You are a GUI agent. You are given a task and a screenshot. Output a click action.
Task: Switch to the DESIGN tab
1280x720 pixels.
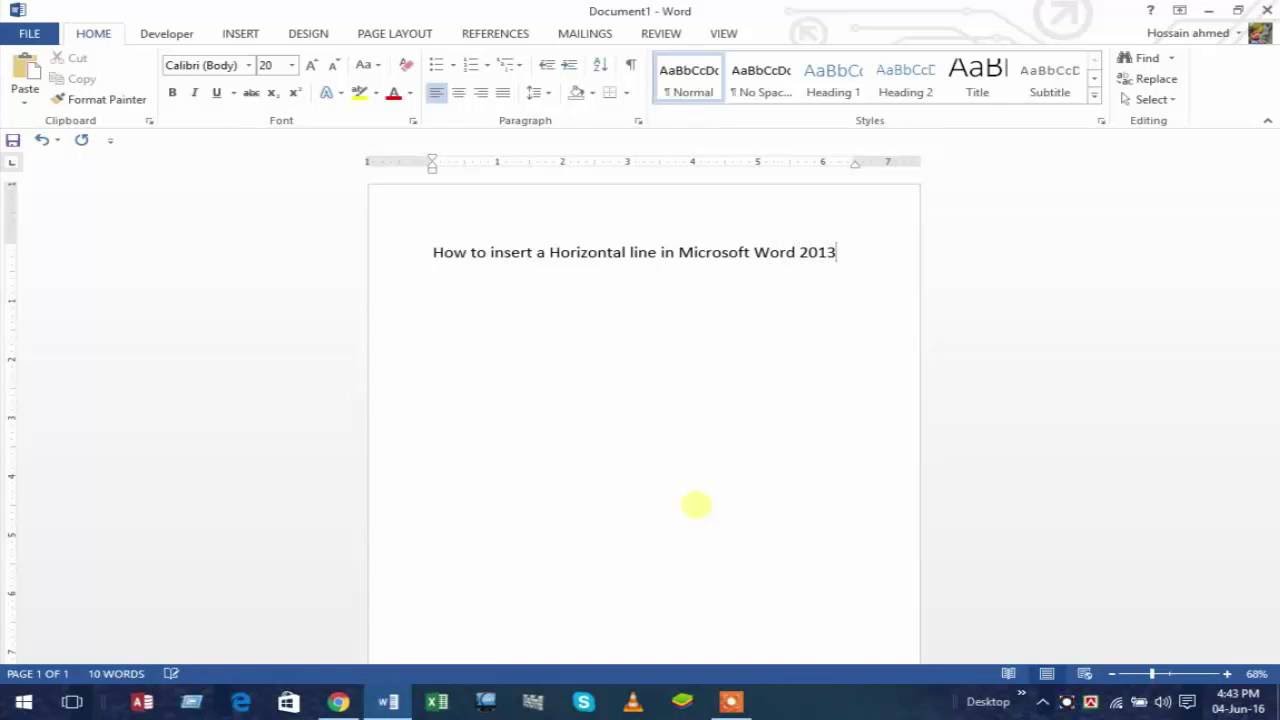coord(308,33)
